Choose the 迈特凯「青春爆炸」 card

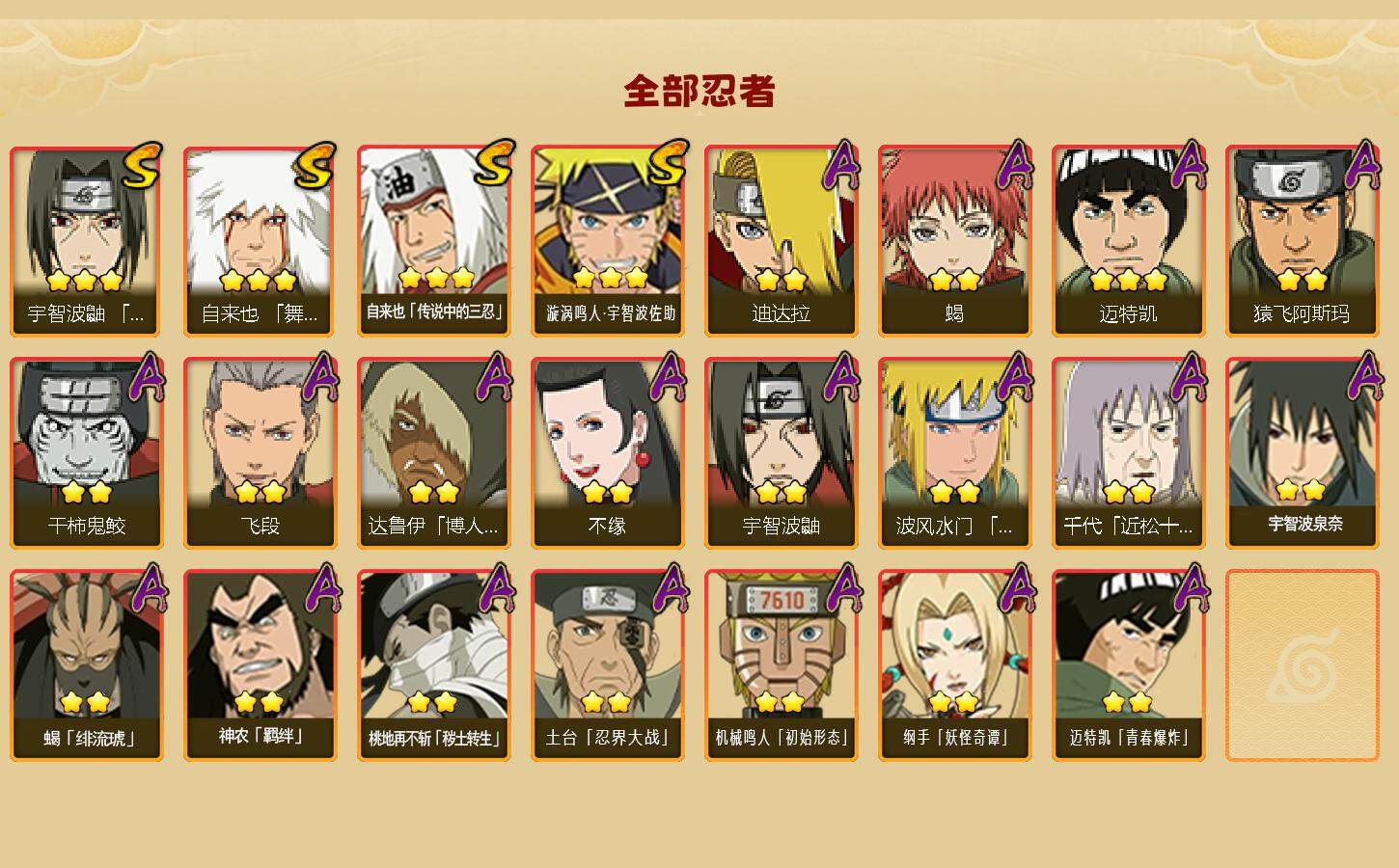click(x=1129, y=665)
